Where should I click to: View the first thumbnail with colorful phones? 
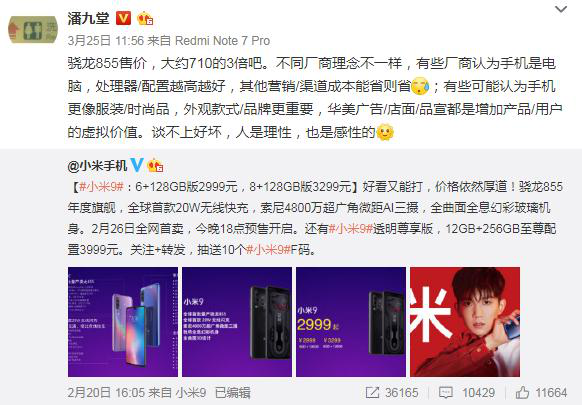point(123,322)
